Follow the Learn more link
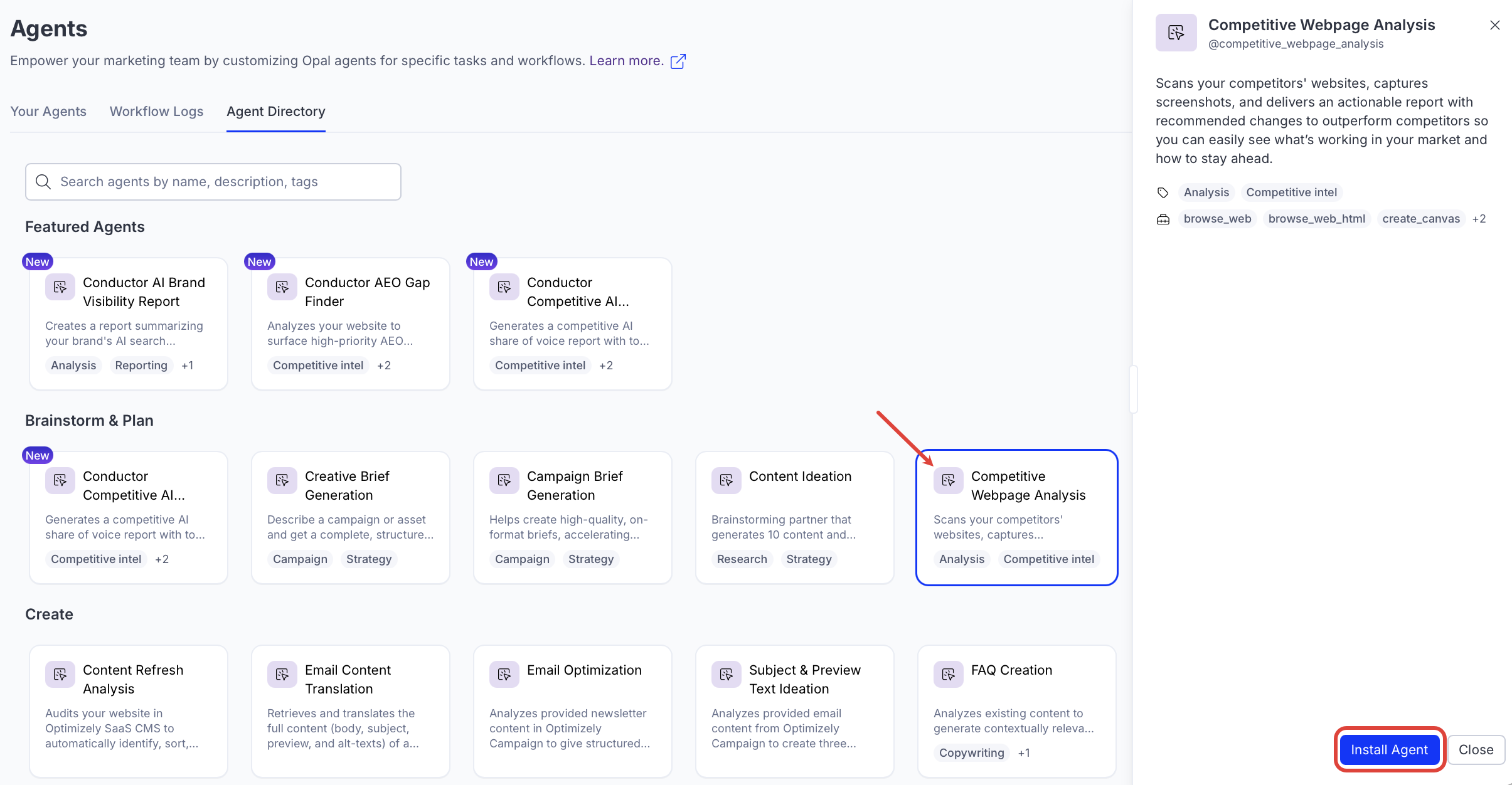The height and width of the screenshot is (785, 1512). pyautogui.click(x=626, y=61)
